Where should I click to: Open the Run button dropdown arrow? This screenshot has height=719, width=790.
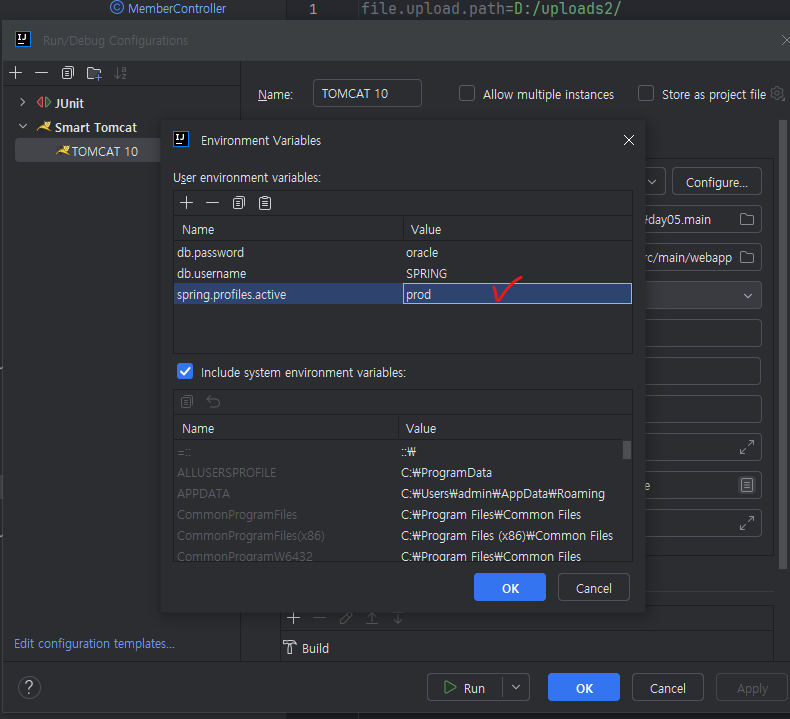point(516,687)
